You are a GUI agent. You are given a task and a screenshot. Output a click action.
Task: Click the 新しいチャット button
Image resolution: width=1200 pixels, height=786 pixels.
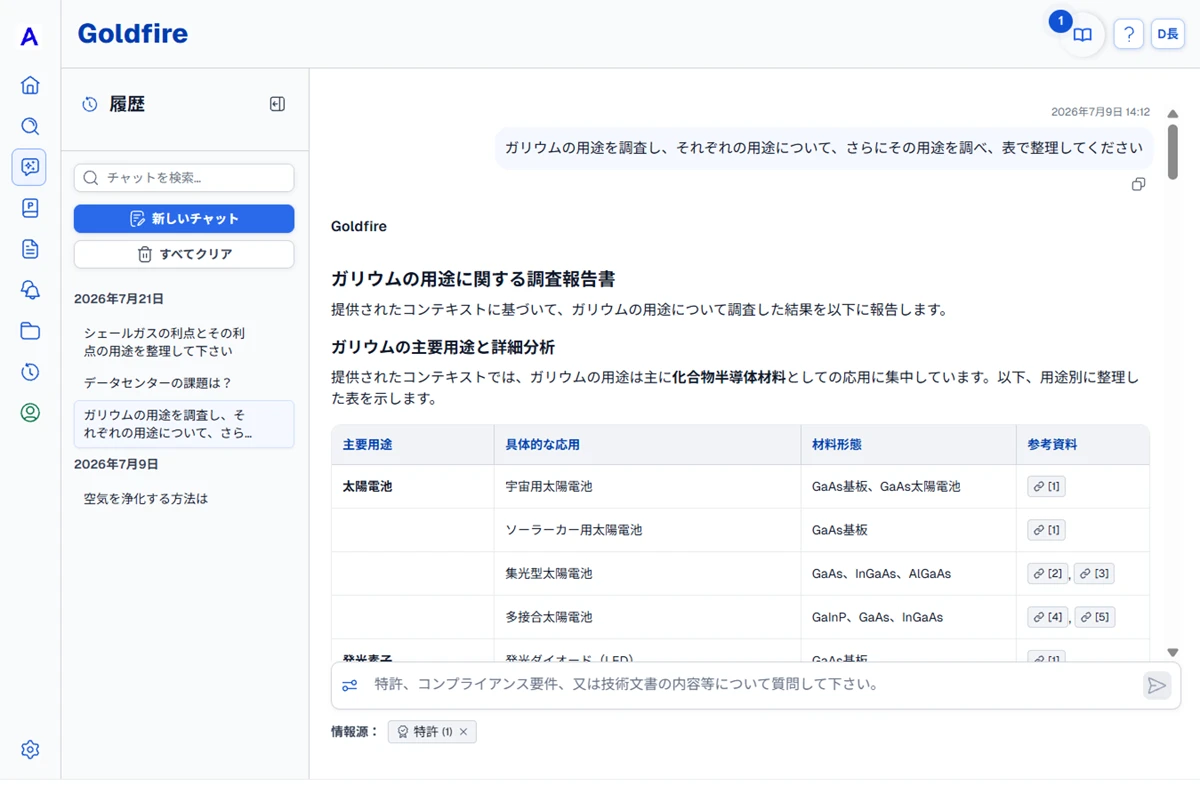point(184,219)
